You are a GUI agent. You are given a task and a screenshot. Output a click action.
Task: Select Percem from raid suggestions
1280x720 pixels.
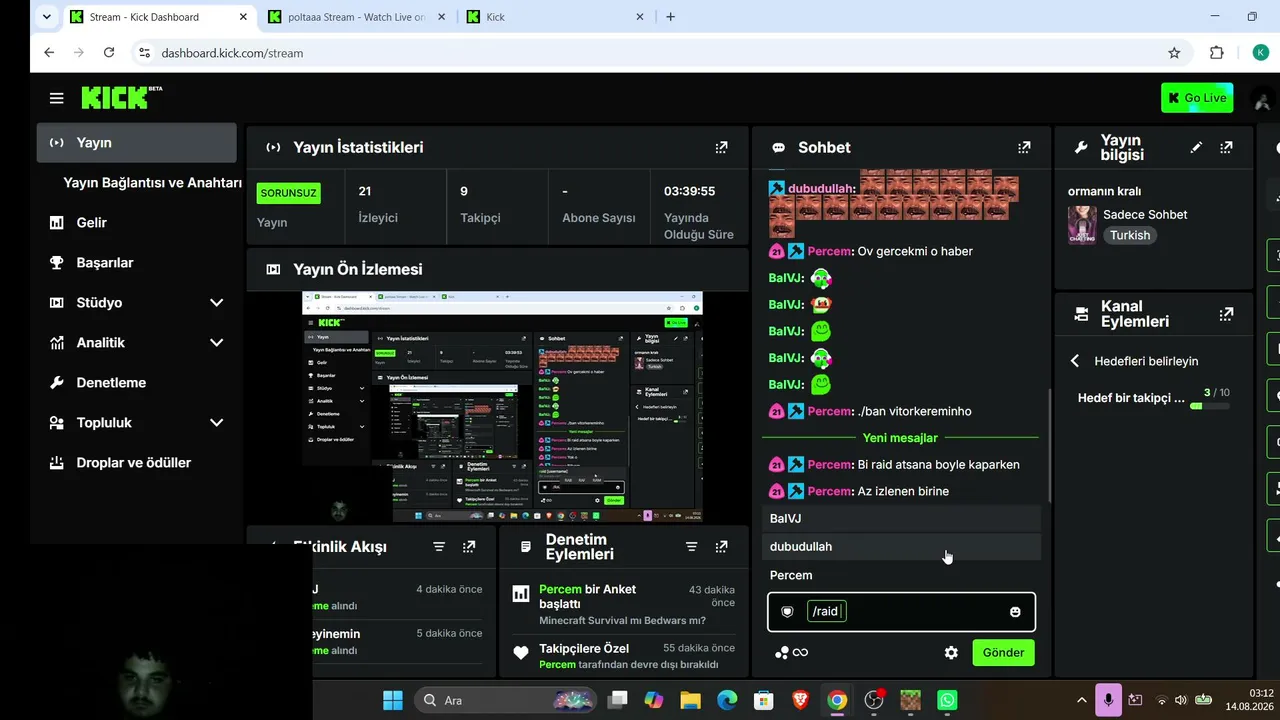[902, 575]
